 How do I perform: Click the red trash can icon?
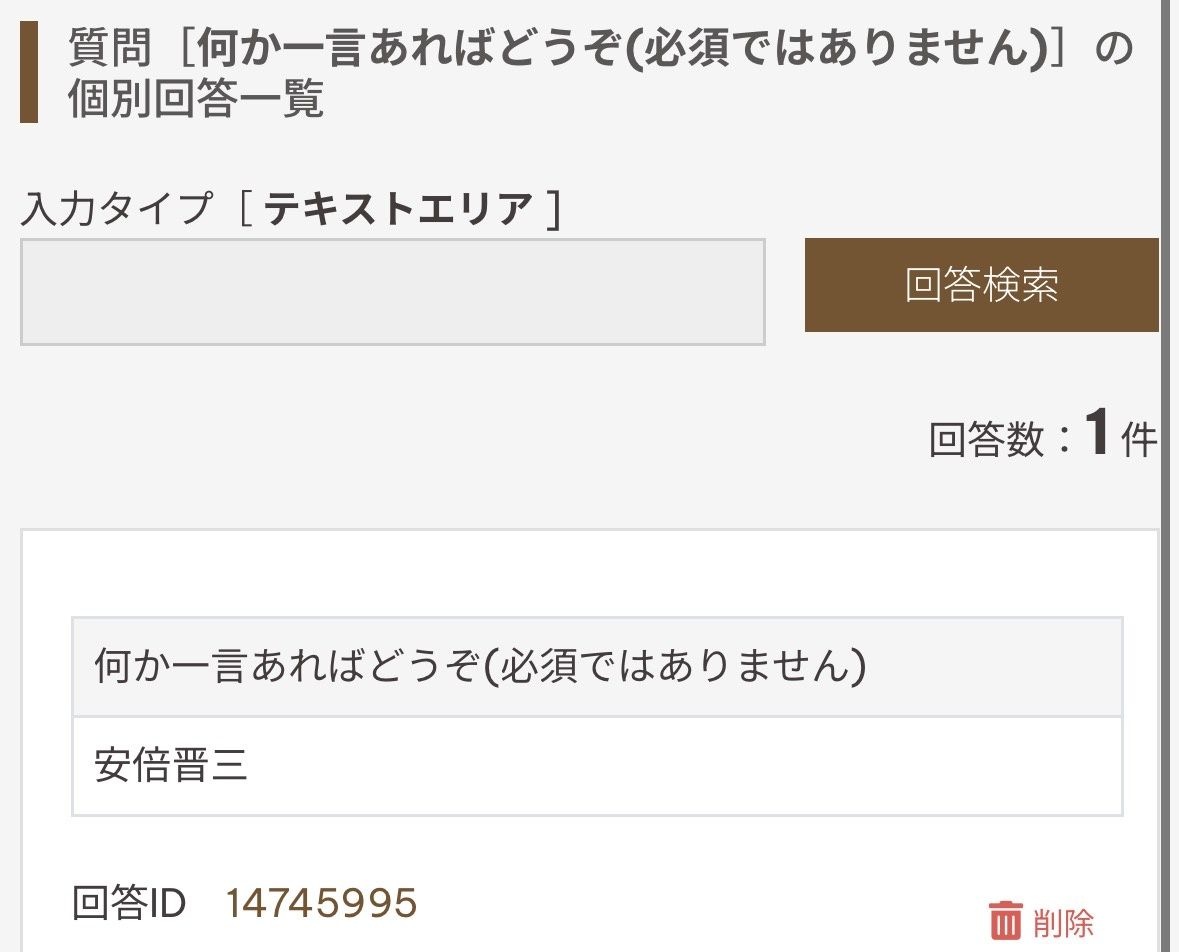[1005, 921]
